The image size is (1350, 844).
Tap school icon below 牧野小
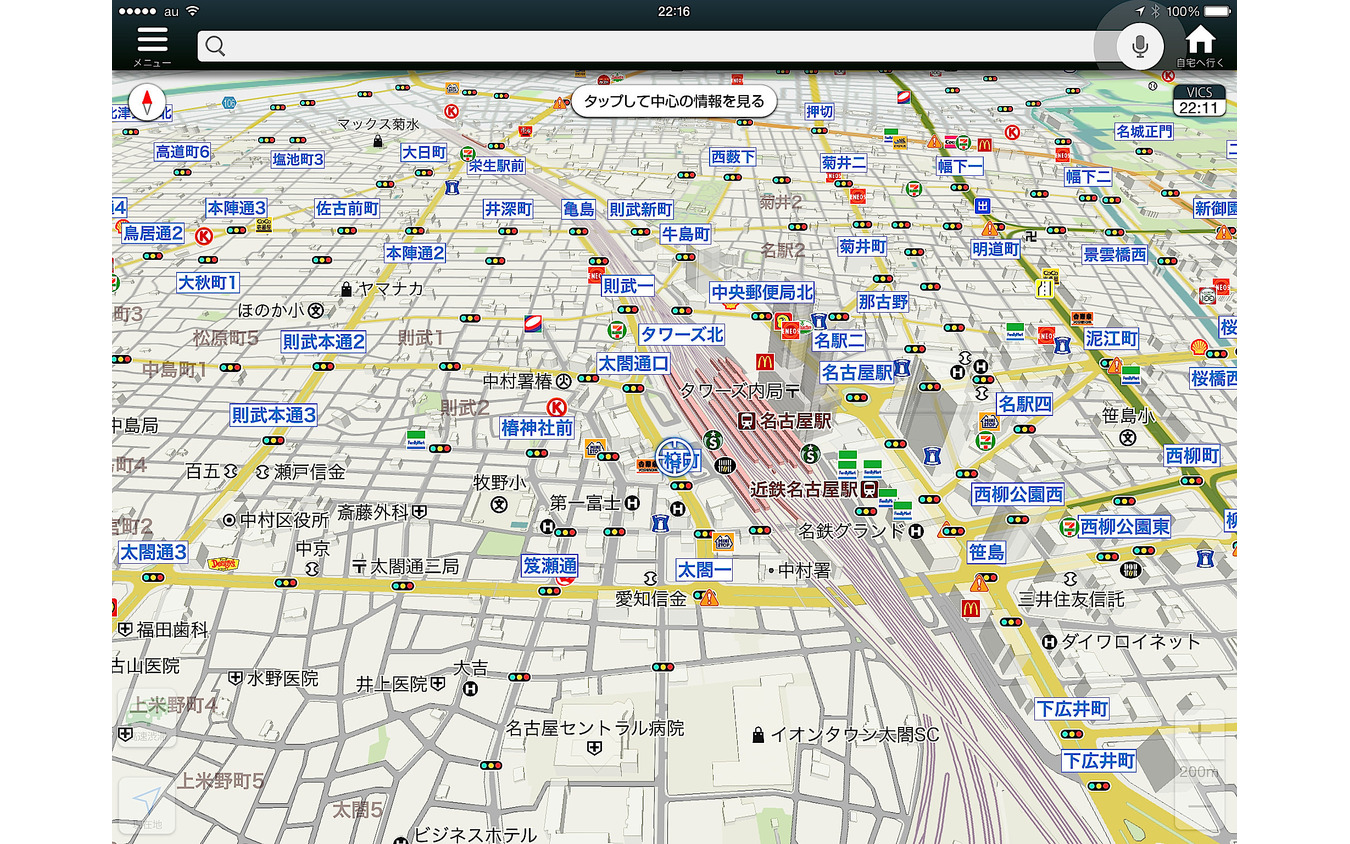(498, 505)
